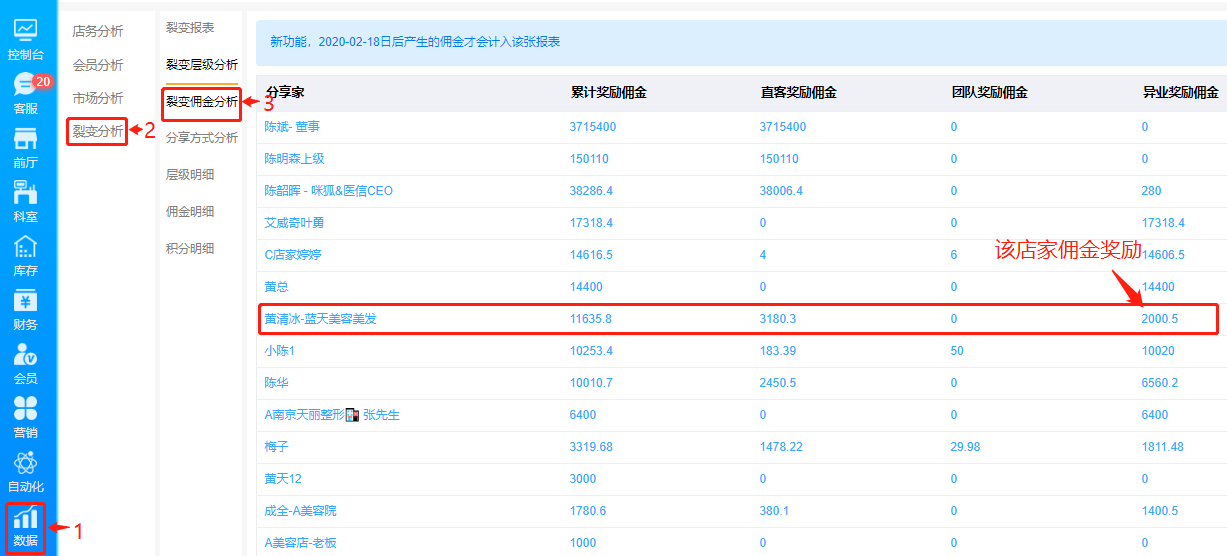Open the 层级明细 submenu
This screenshot has width=1227, height=556.
tap(190, 174)
